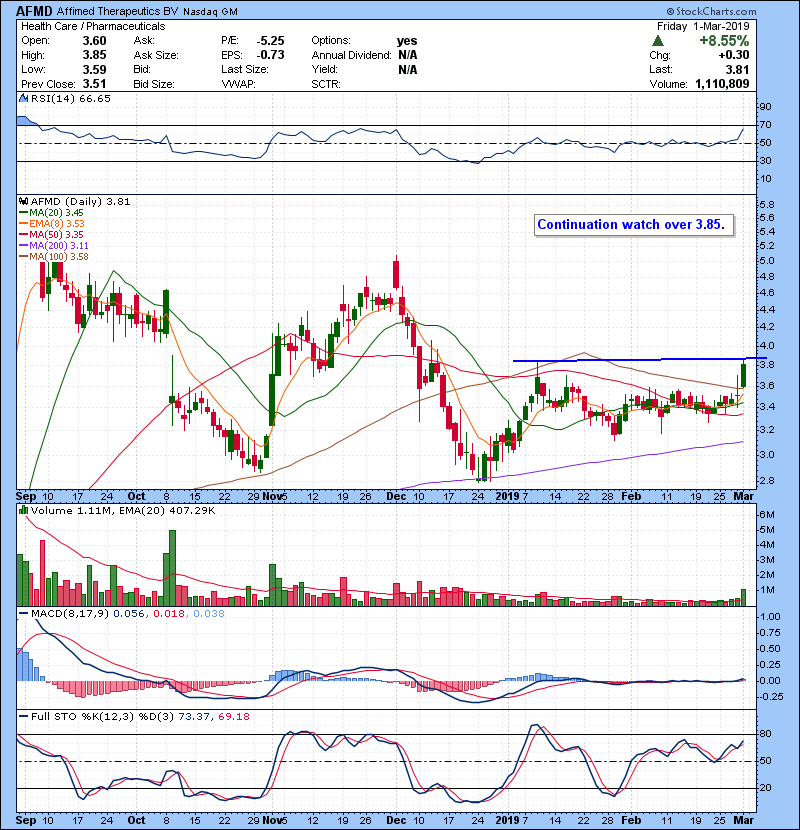
Task: Click the High value 3.85
Action: click(94, 55)
